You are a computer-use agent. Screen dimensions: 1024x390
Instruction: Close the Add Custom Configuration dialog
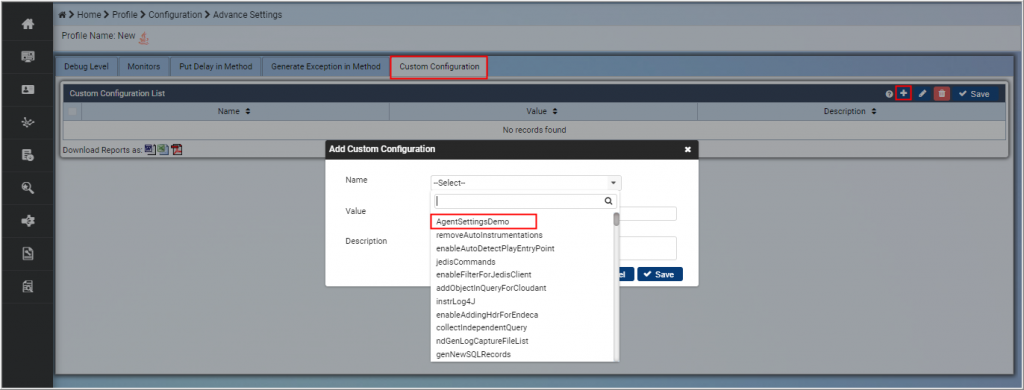[687, 149]
